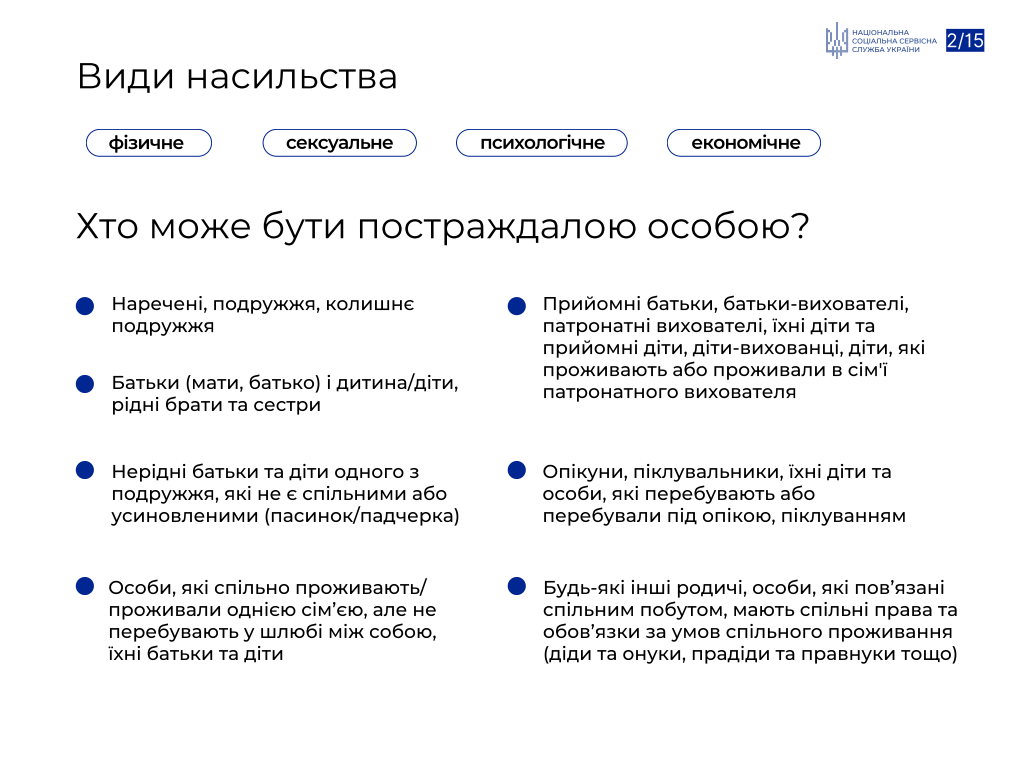Click bullet beside Наречені, подружжя text
The image size is (1023, 762).
(85, 306)
